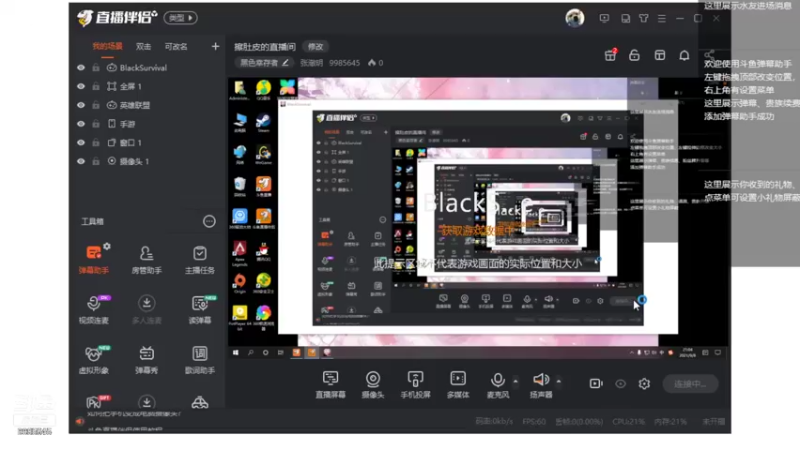The image size is (800, 450).
Task: Open toolbox more options circle
Action: click(209, 221)
